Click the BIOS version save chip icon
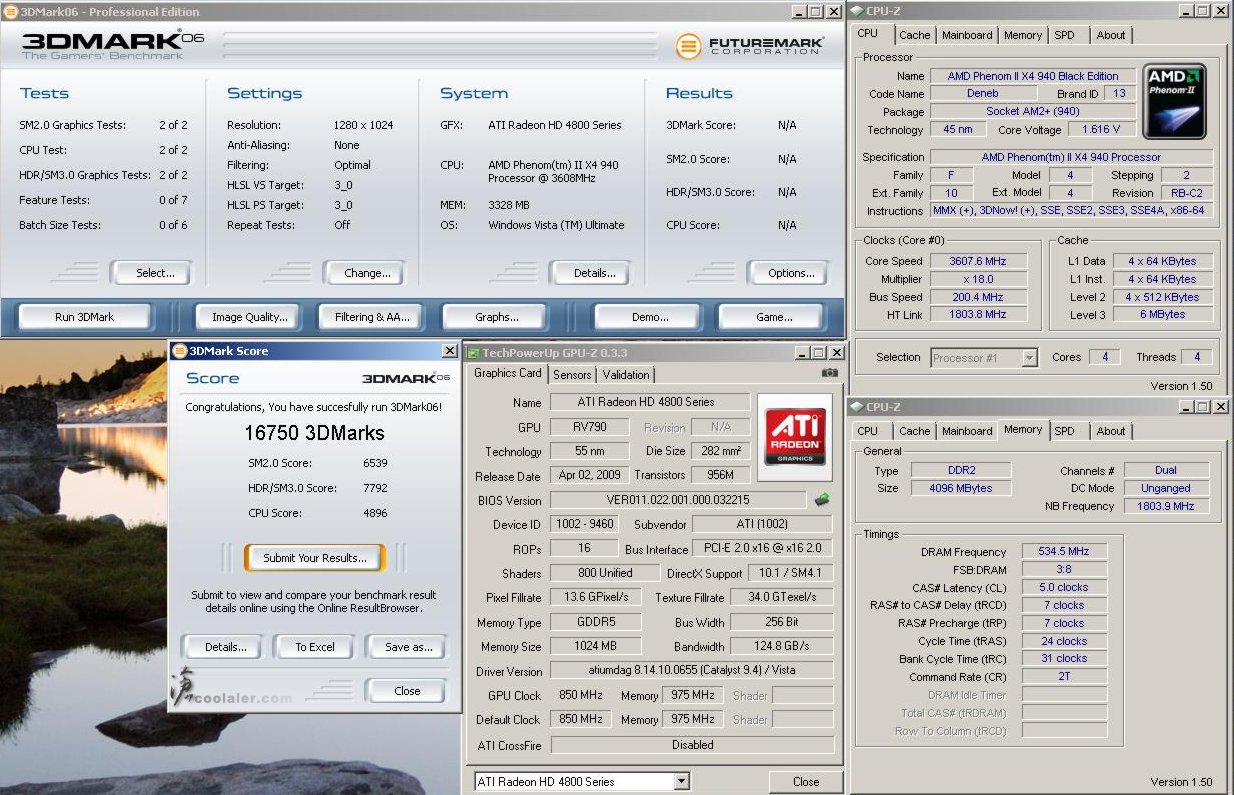This screenshot has width=1234, height=795. point(822,499)
